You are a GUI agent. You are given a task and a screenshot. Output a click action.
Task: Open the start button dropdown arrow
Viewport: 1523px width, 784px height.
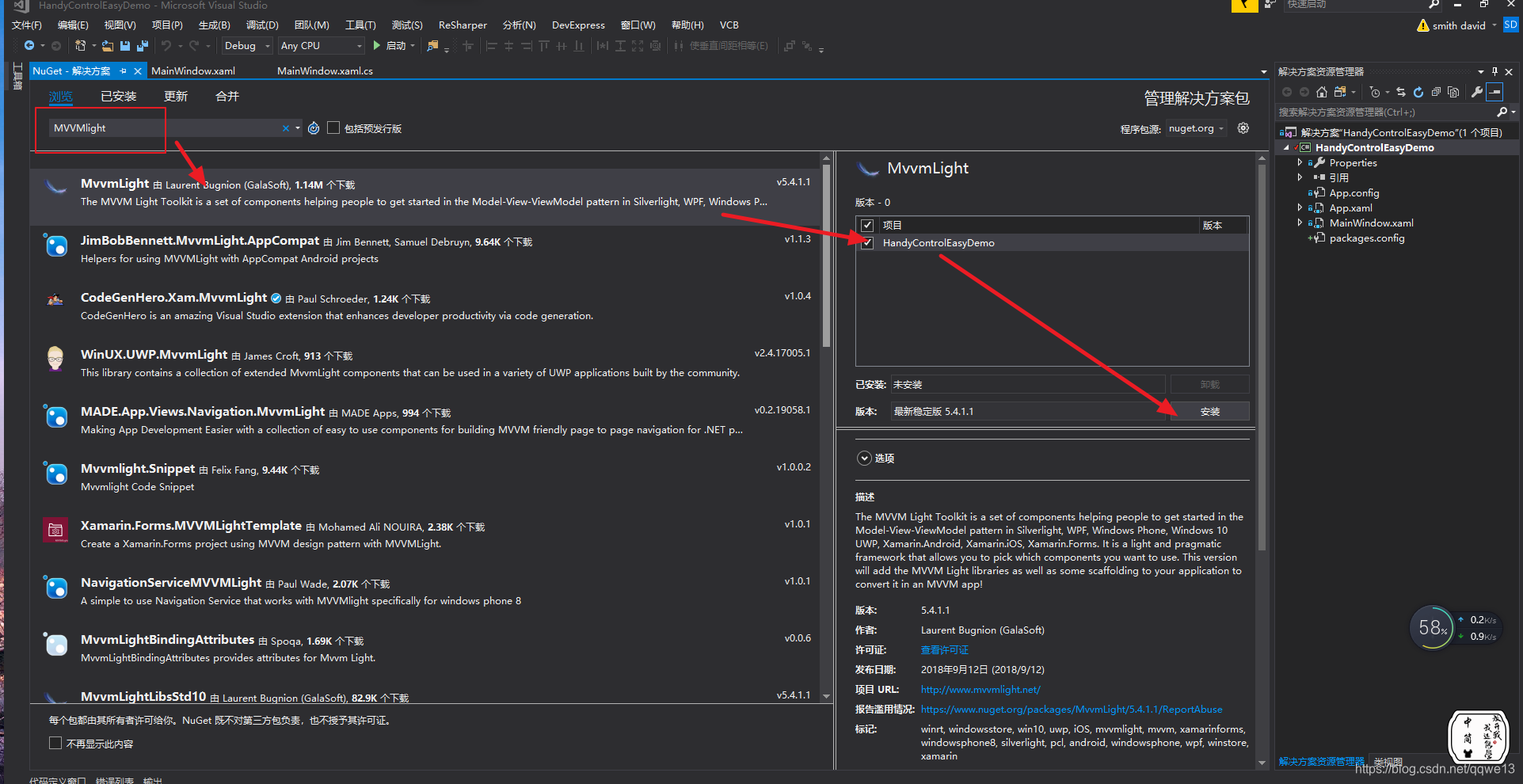point(413,46)
